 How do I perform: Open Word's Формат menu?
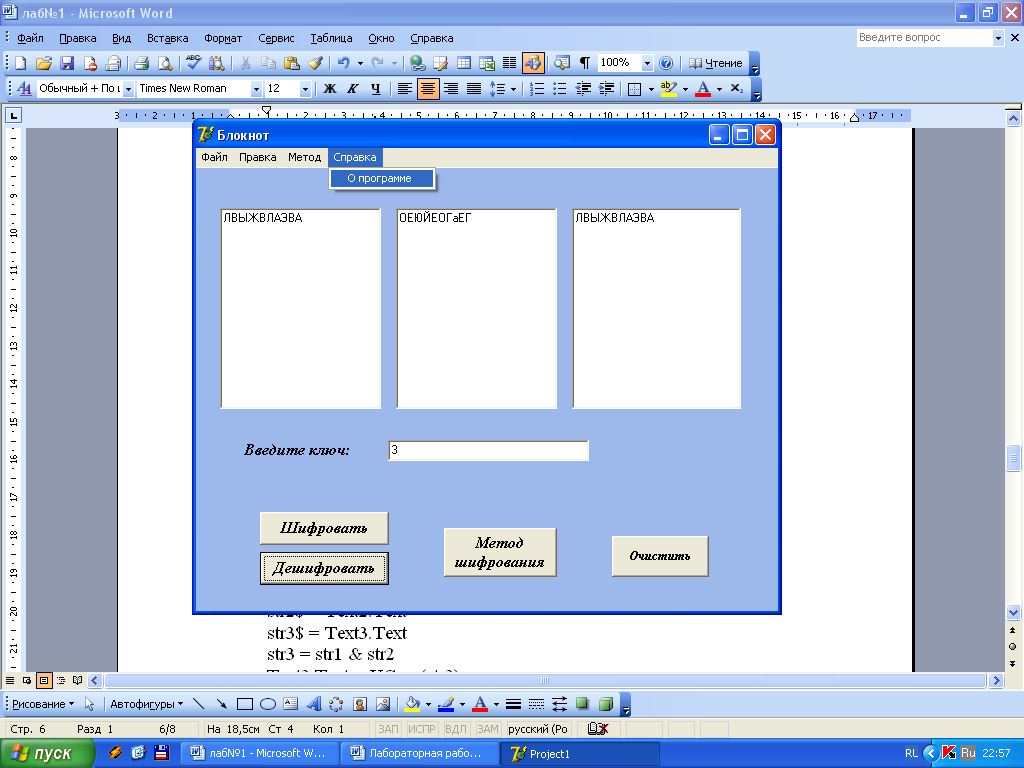point(223,38)
